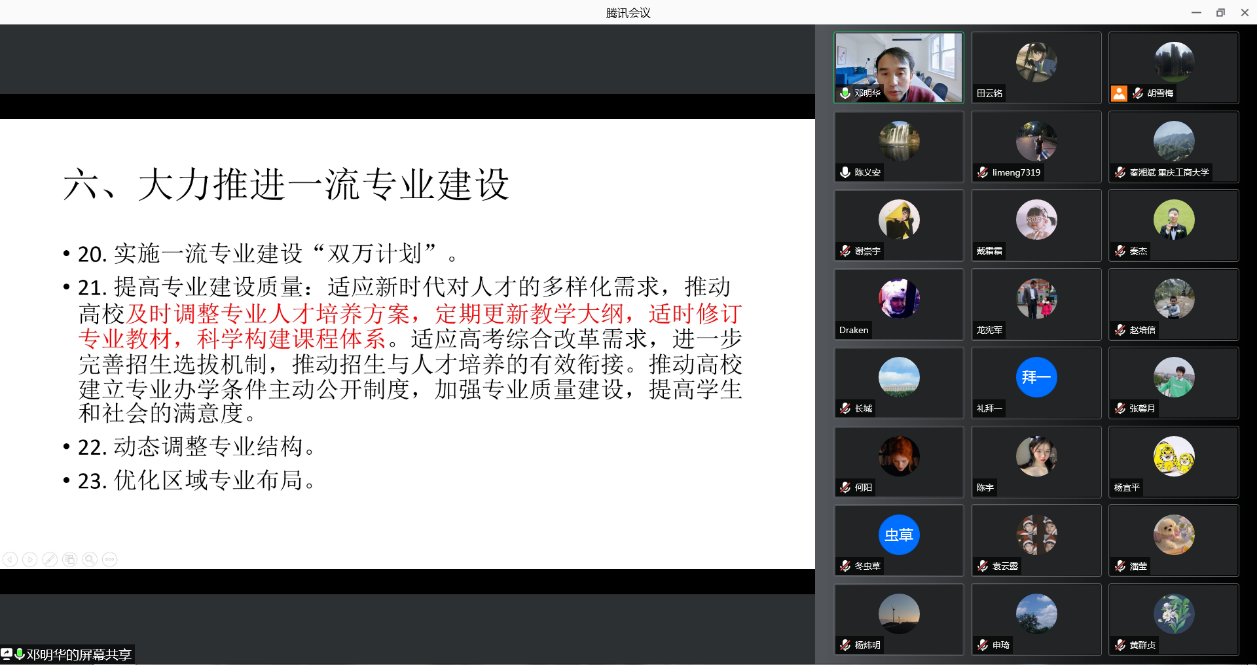Restore the window using the title bar button

(1220, 12)
